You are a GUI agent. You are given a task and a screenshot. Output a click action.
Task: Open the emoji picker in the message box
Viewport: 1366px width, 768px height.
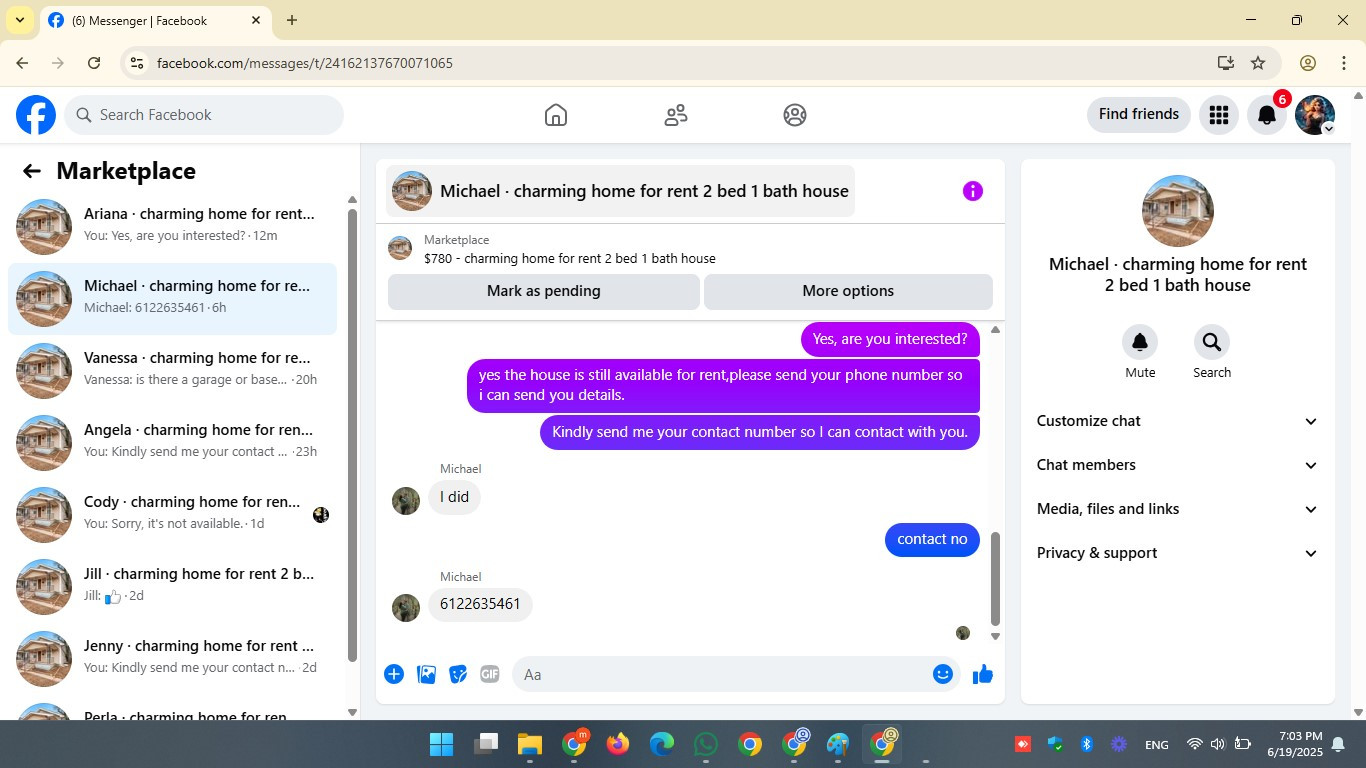[x=942, y=674]
